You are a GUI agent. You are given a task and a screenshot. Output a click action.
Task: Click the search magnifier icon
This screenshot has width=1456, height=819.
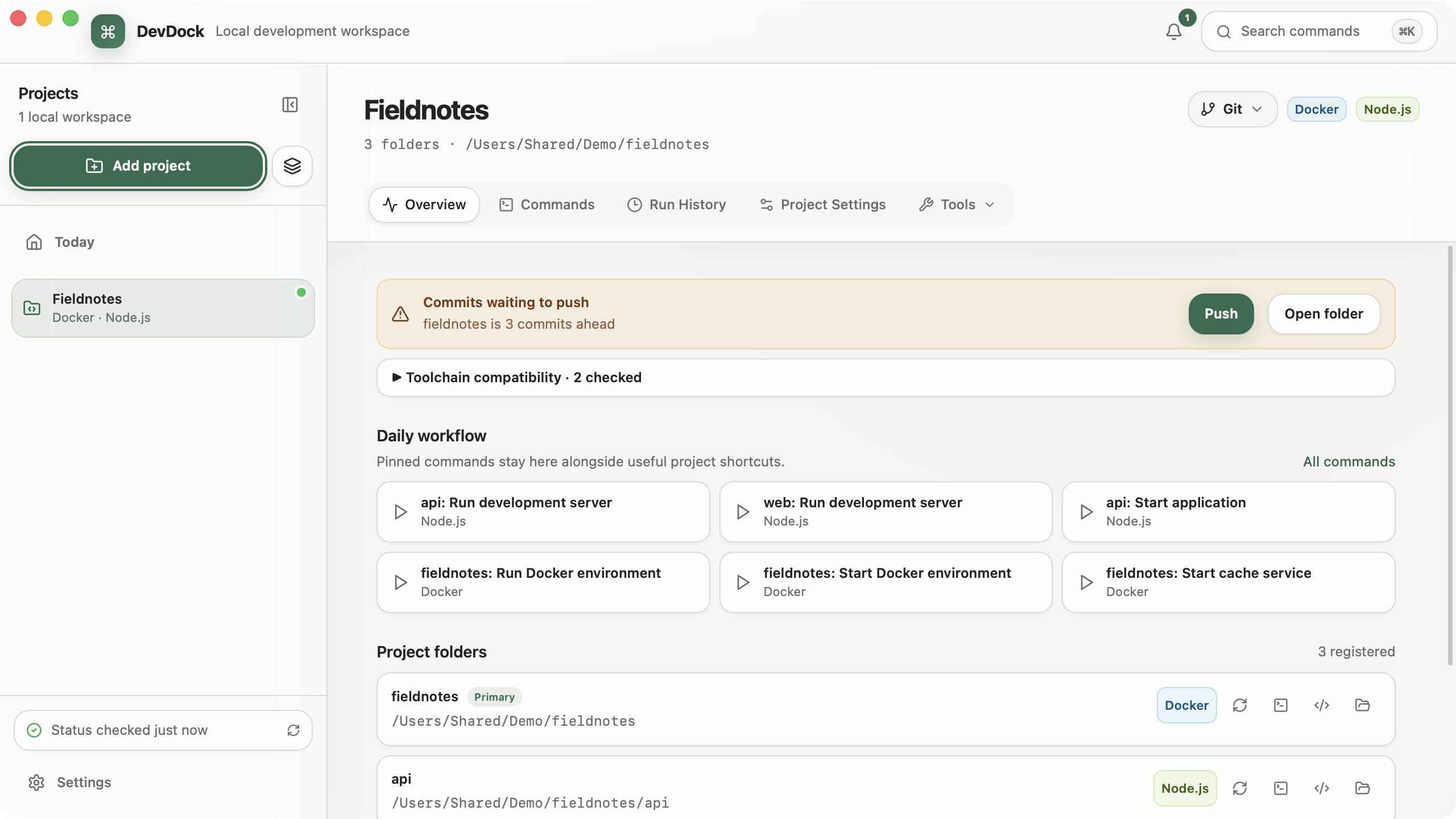click(1224, 32)
